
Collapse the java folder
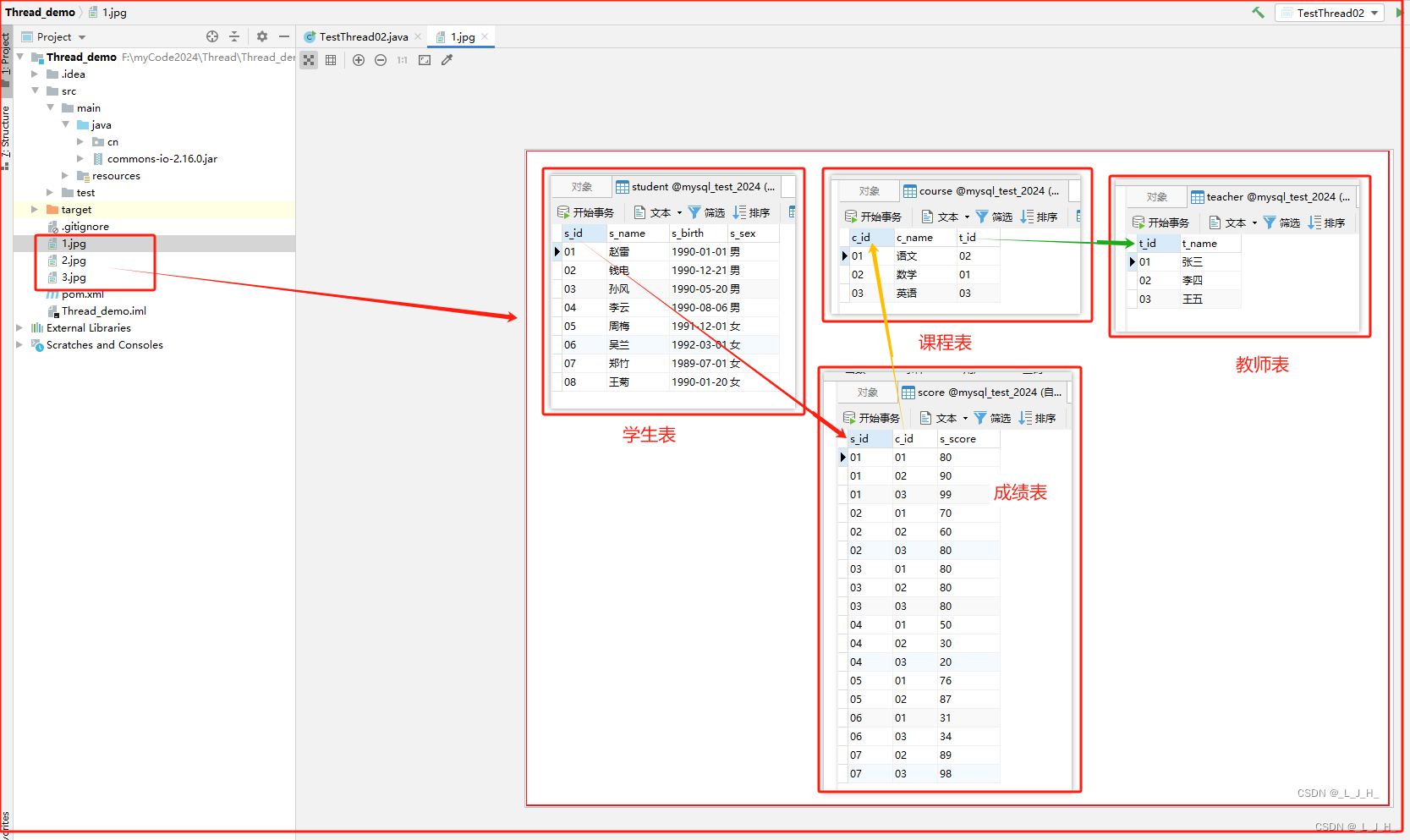(x=65, y=124)
